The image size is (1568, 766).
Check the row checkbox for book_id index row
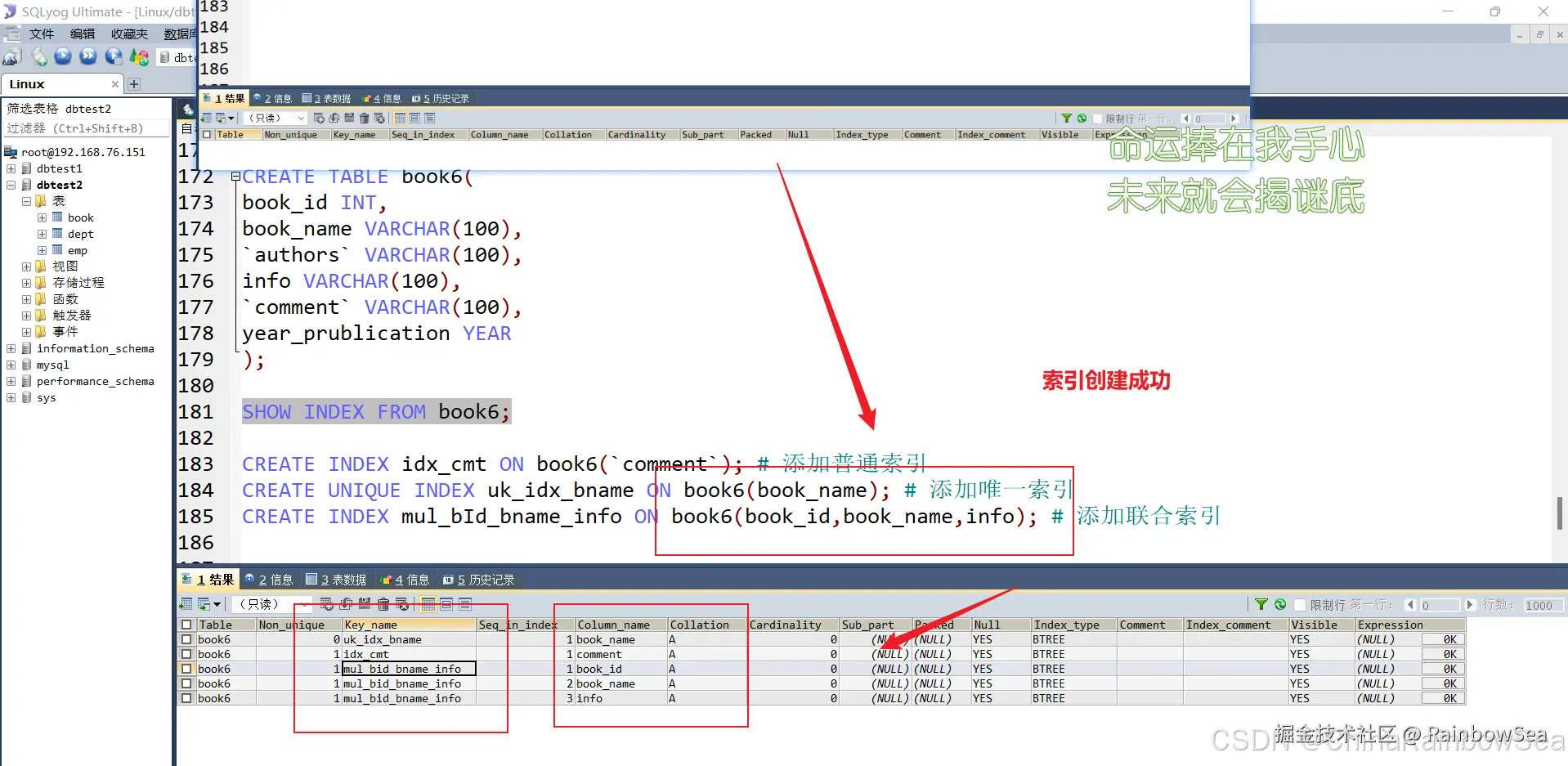[186, 669]
